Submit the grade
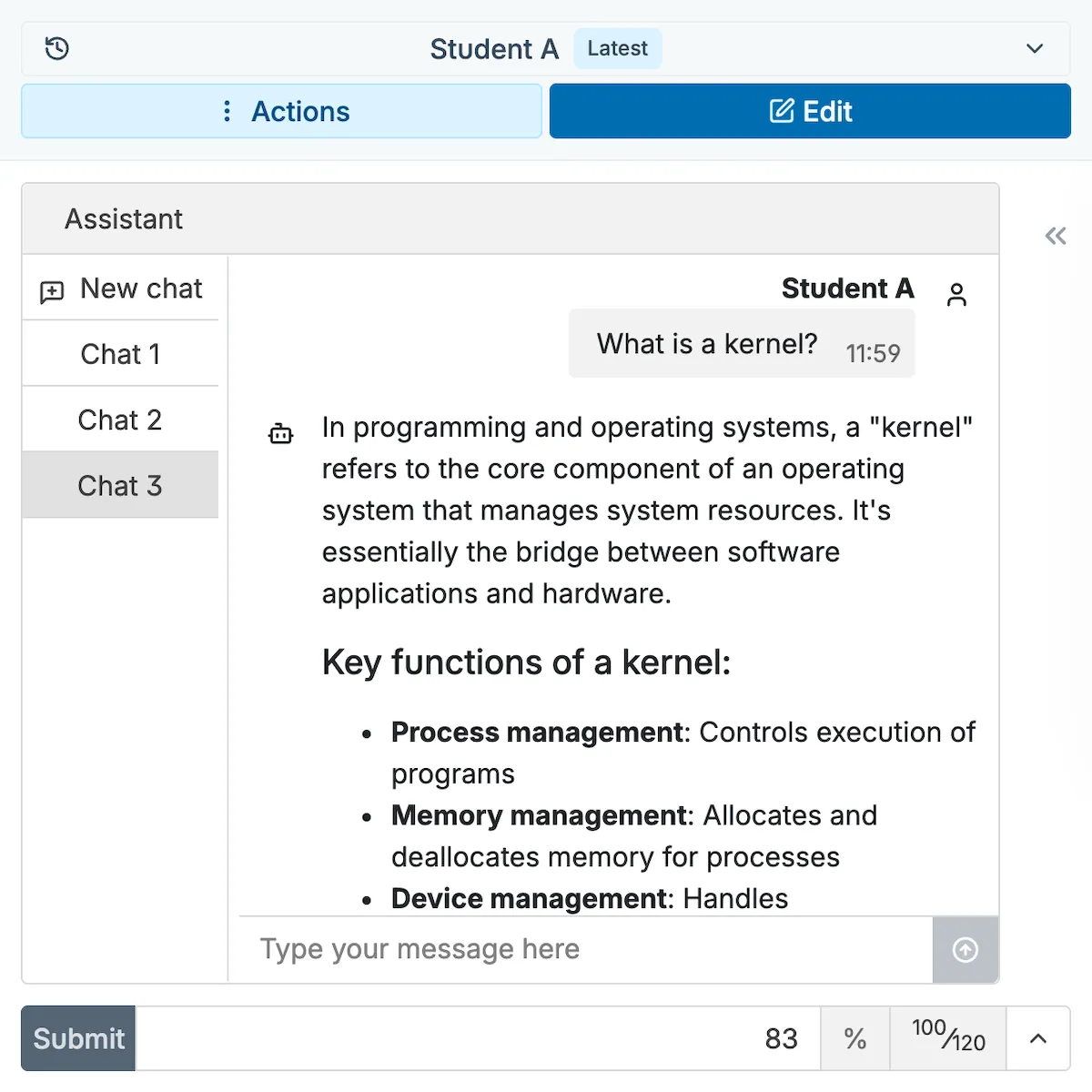Viewport: 1092px width, 1092px height. [x=78, y=1038]
